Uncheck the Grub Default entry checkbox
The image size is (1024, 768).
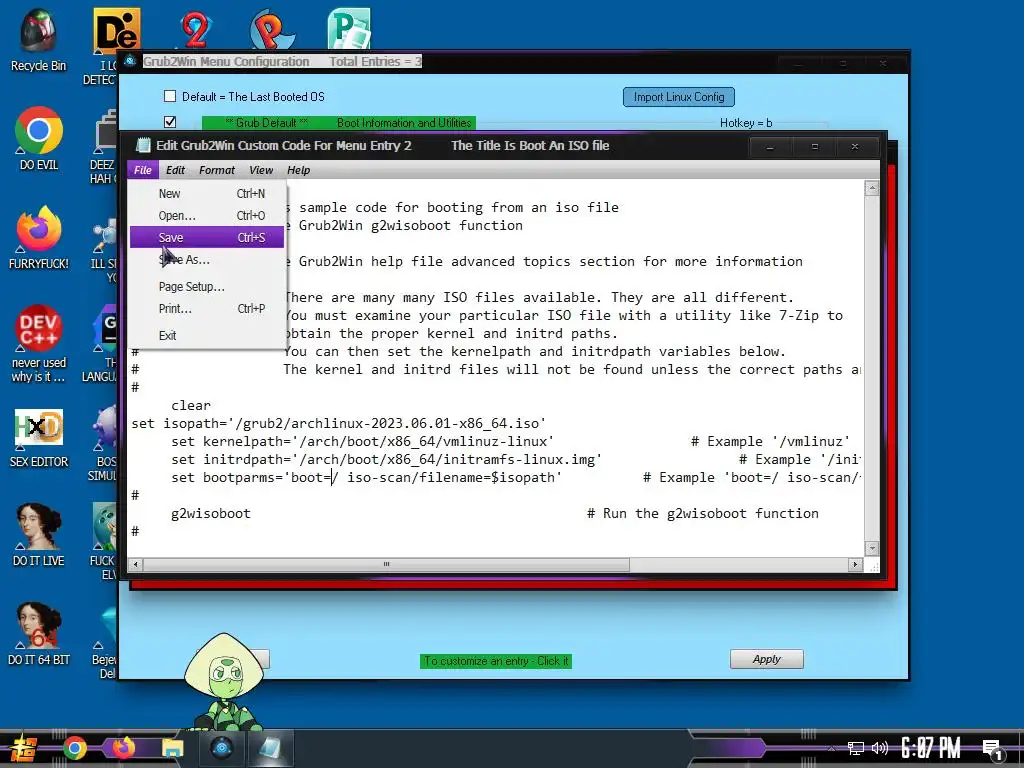pyautogui.click(x=170, y=122)
